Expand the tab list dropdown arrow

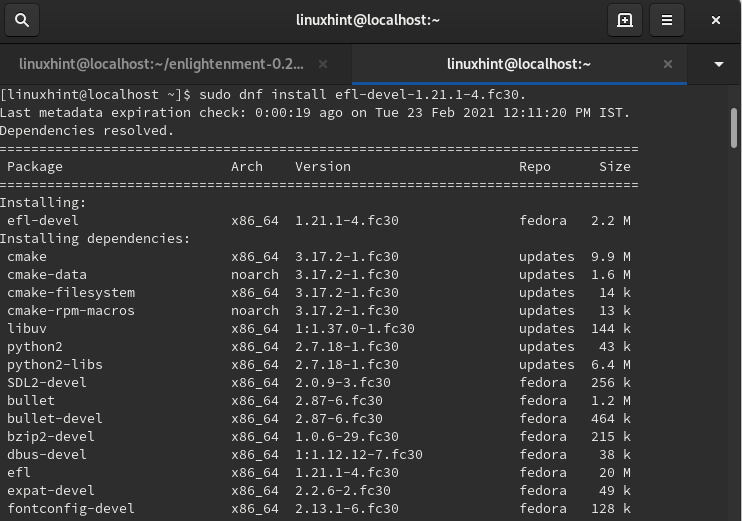[719, 64]
